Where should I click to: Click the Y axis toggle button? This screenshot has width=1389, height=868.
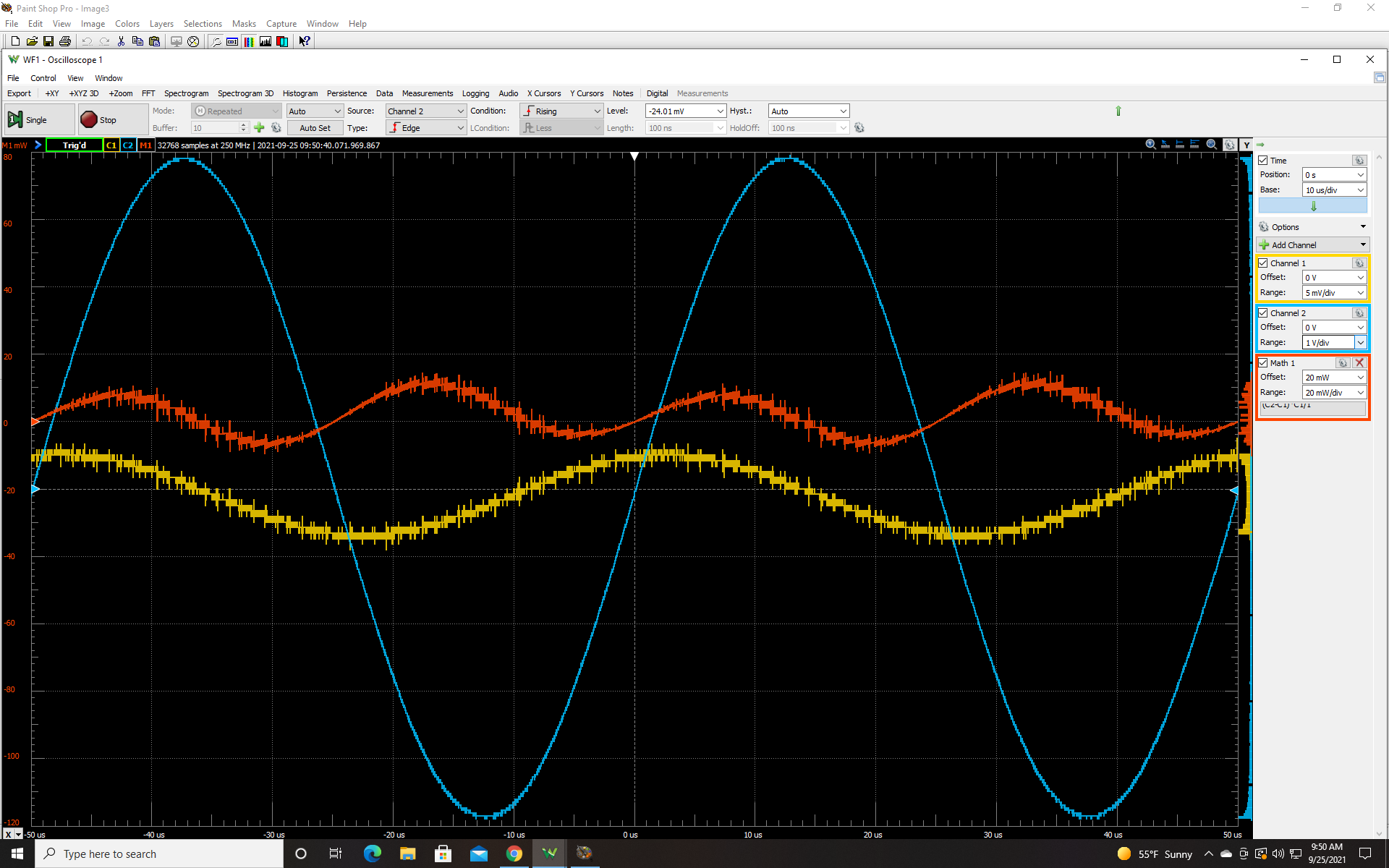(1246, 145)
